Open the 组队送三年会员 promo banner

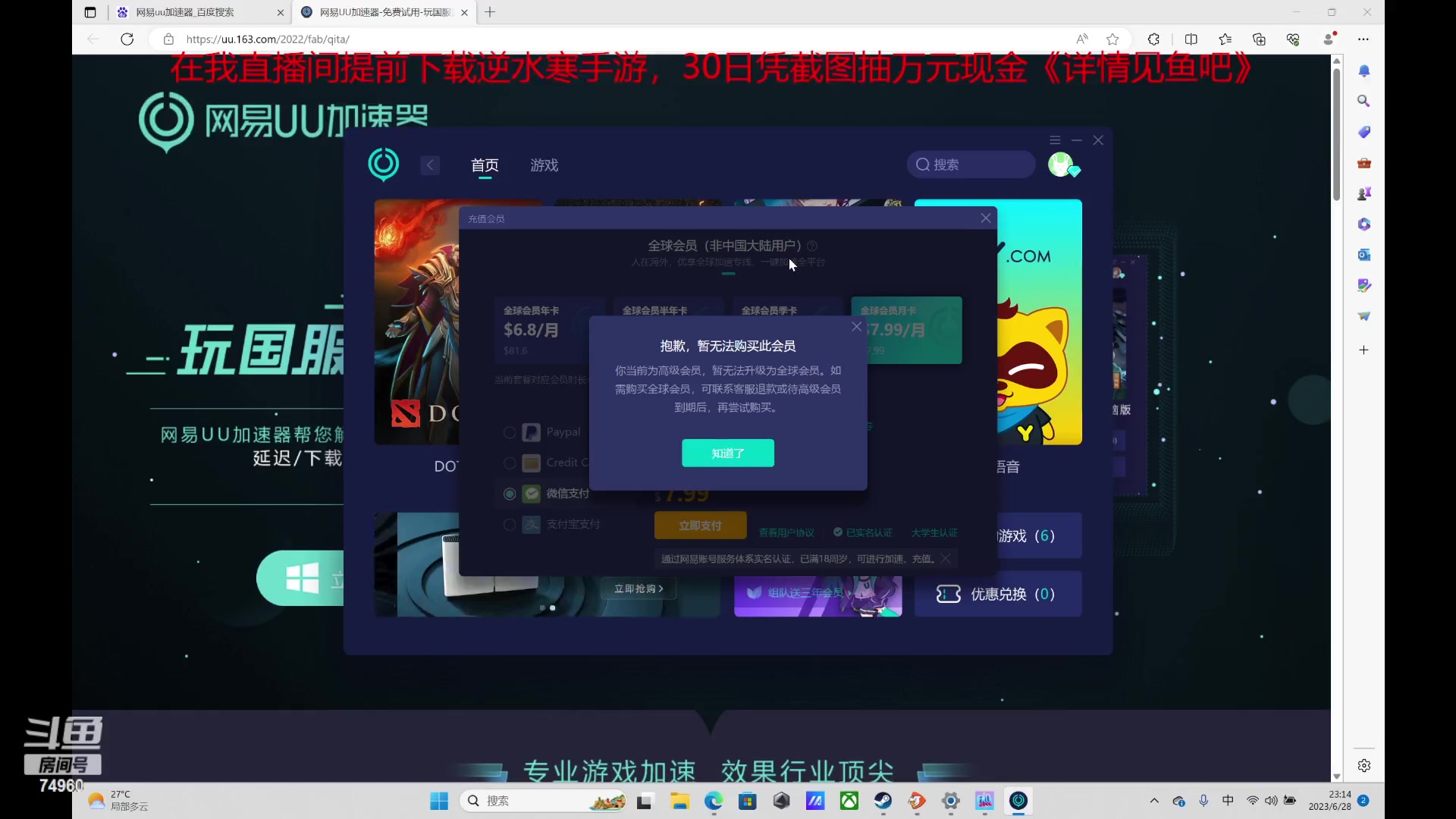tap(818, 596)
